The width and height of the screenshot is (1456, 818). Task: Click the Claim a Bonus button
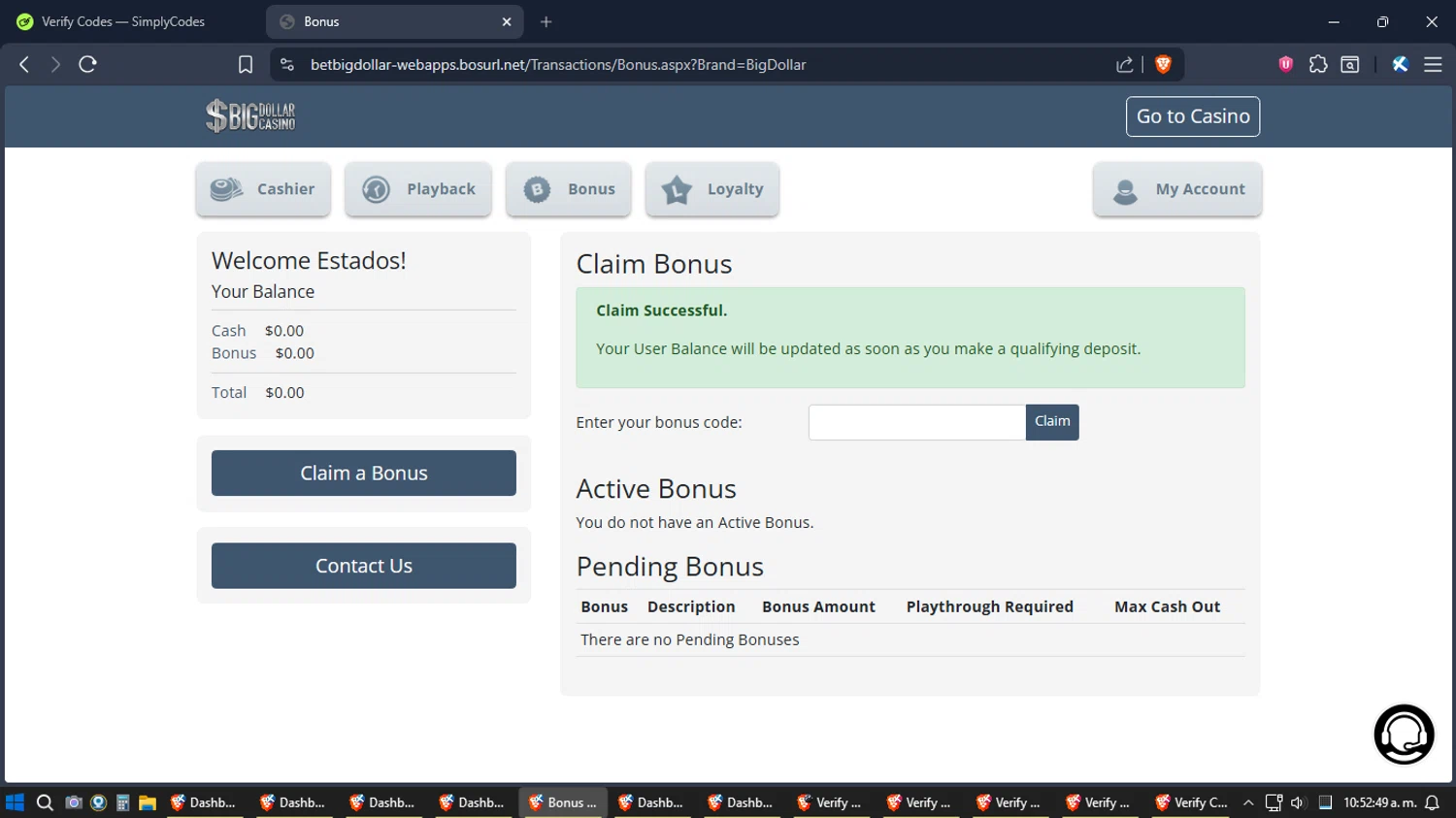pos(364,474)
